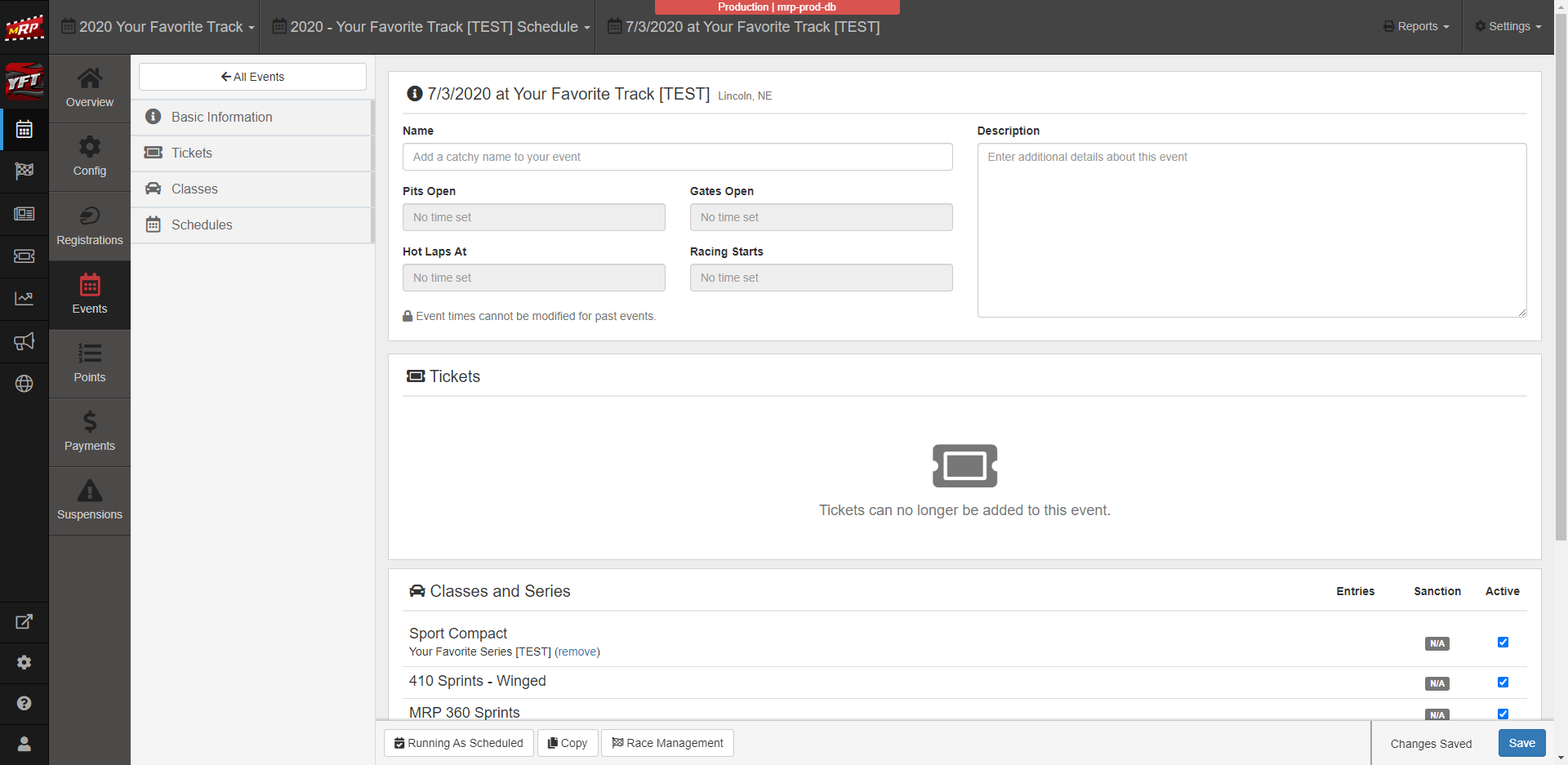Open the megaphone announcements icon
Screen dimensions: 1568x765
(x=24, y=341)
